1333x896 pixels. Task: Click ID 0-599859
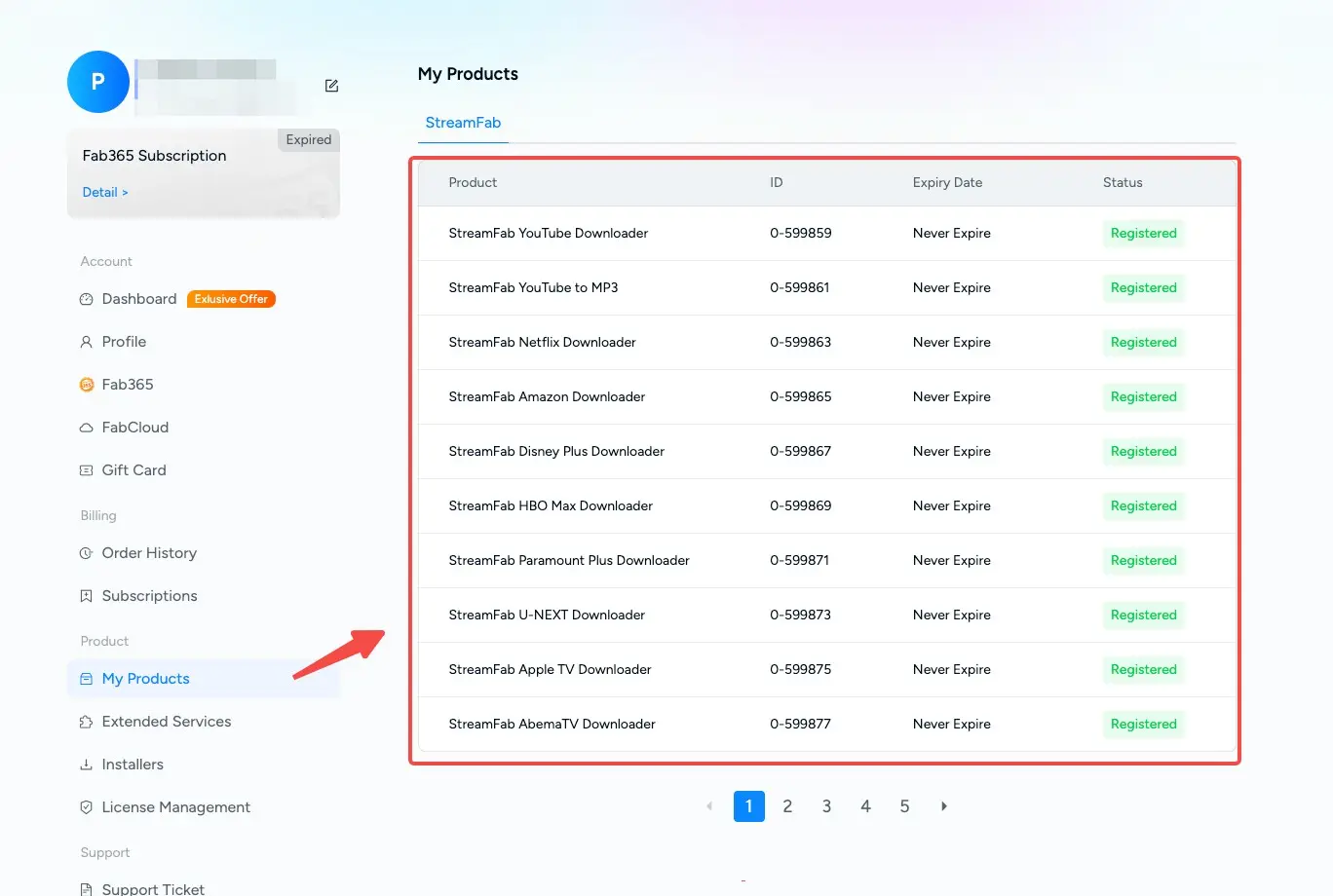tap(801, 234)
